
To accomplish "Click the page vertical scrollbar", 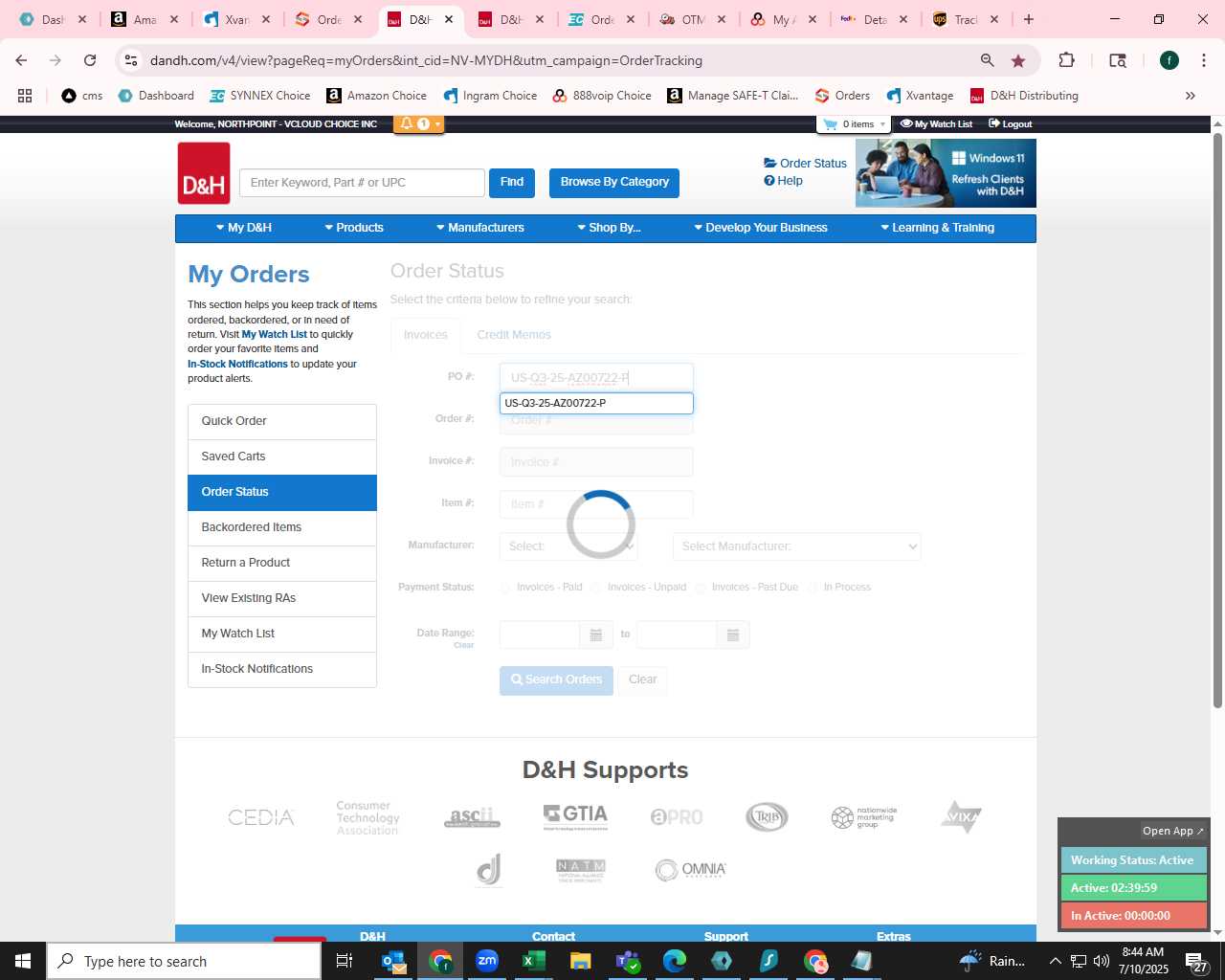I will coord(1217,421).
